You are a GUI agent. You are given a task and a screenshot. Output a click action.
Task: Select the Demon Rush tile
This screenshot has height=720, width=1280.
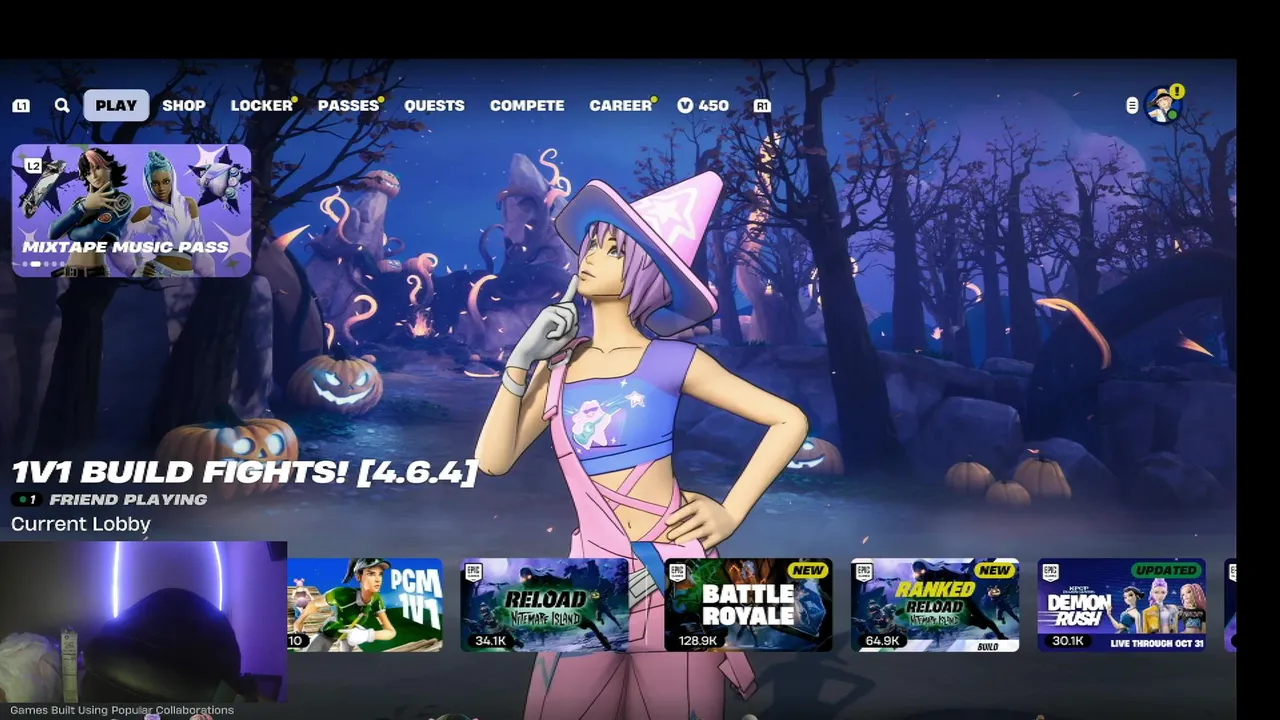coord(1121,605)
